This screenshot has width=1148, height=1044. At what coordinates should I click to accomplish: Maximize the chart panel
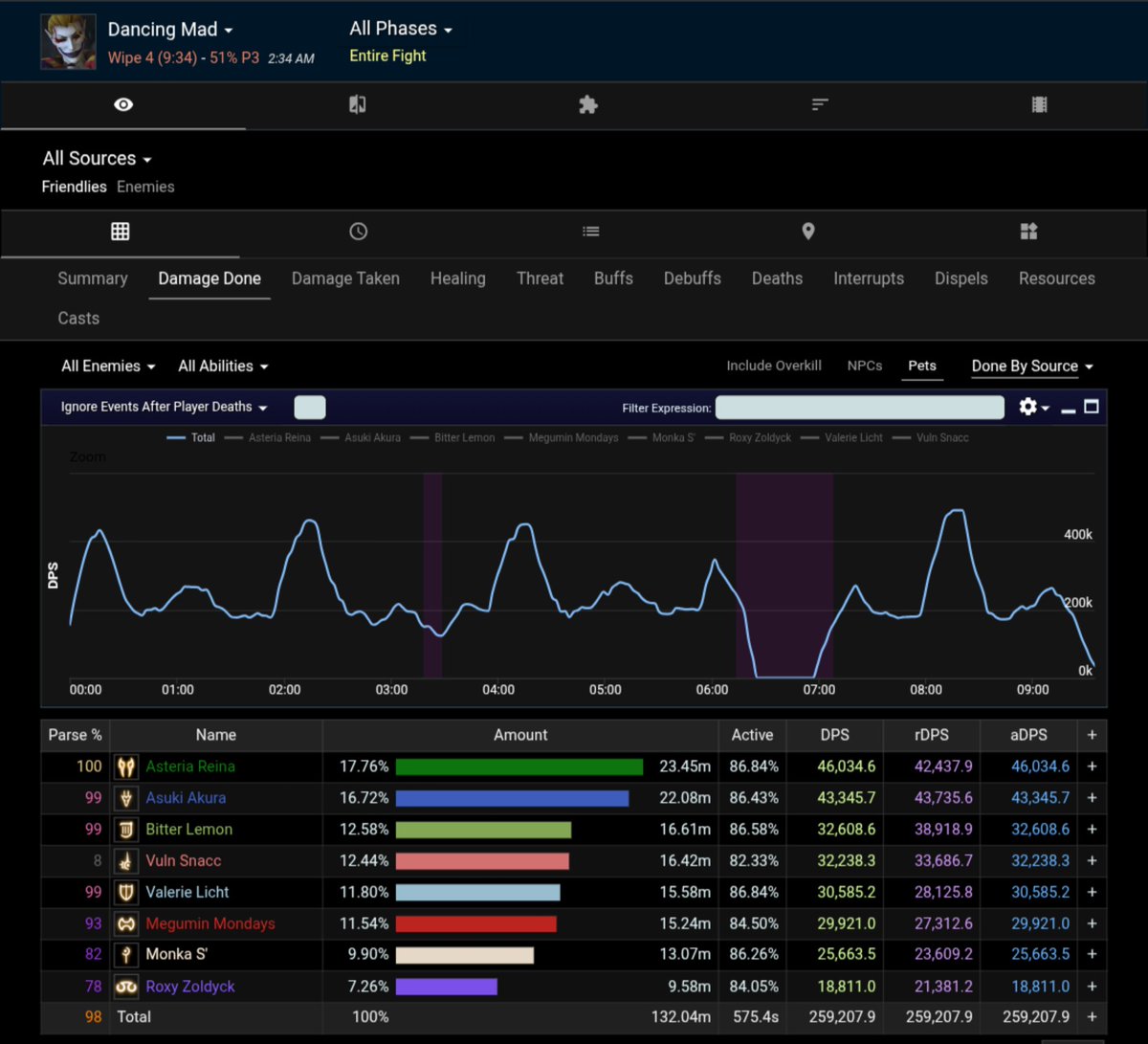click(x=1092, y=407)
